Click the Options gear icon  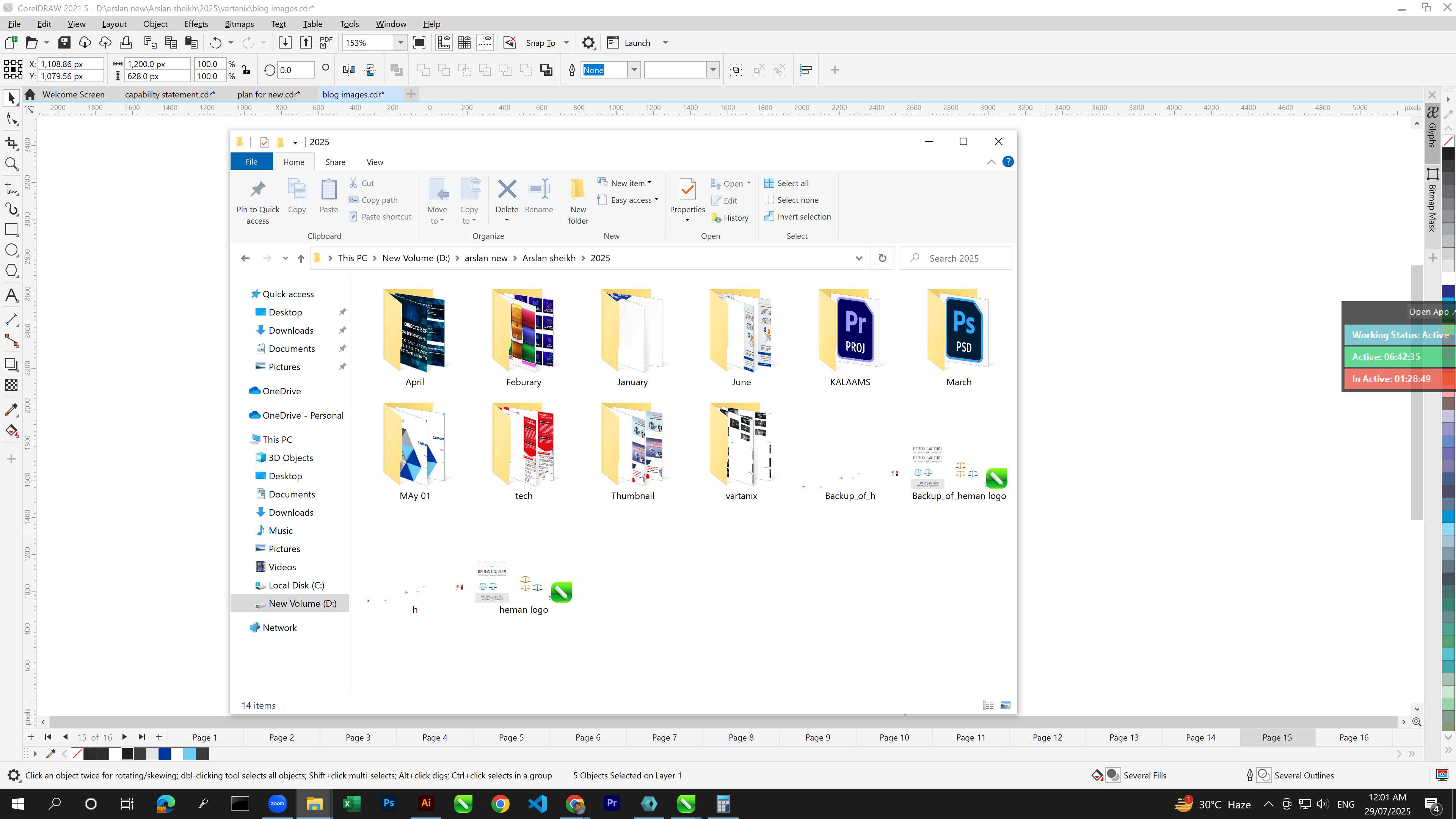588,42
